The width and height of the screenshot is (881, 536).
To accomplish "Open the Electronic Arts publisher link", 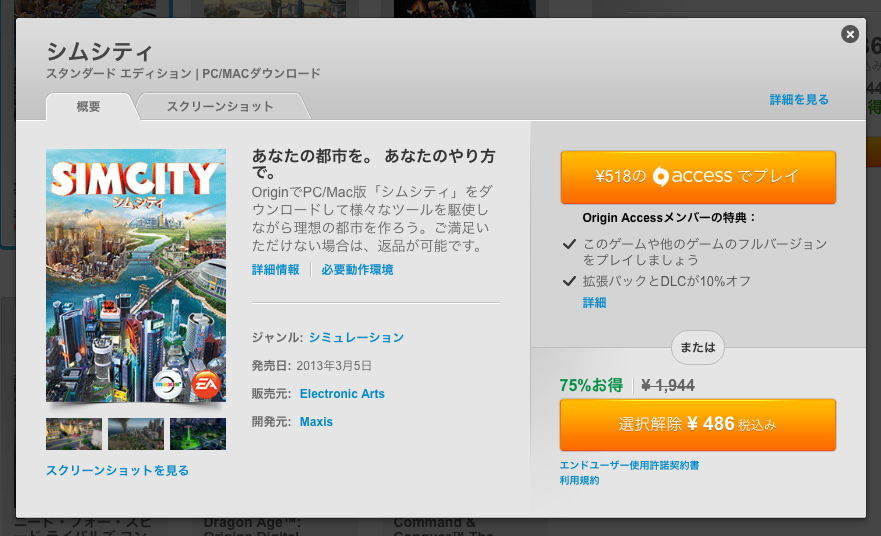I will pos(342,394).
